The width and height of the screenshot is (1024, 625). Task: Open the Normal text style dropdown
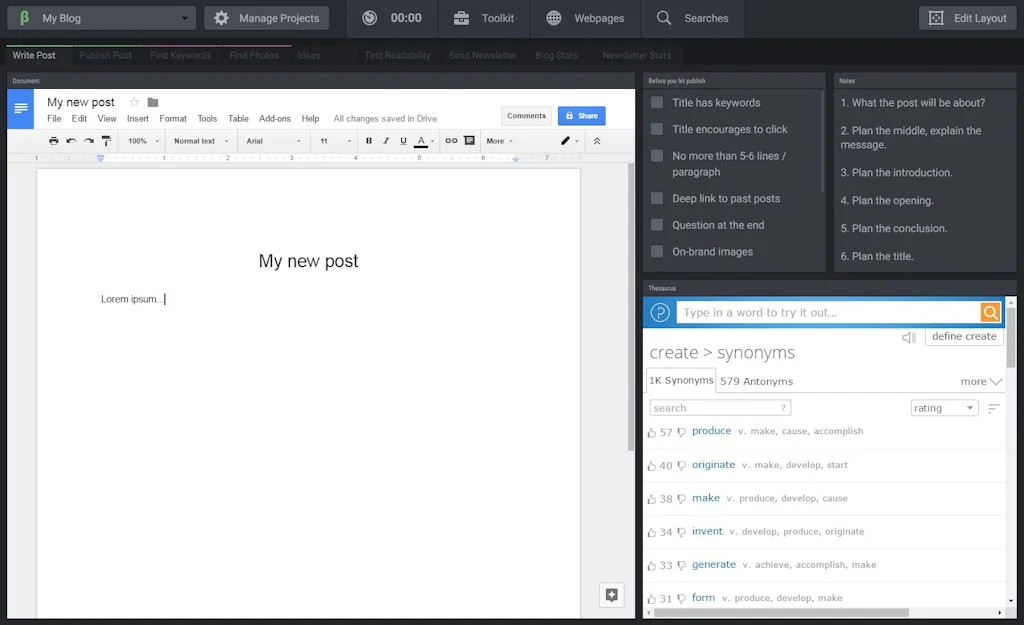198,140
